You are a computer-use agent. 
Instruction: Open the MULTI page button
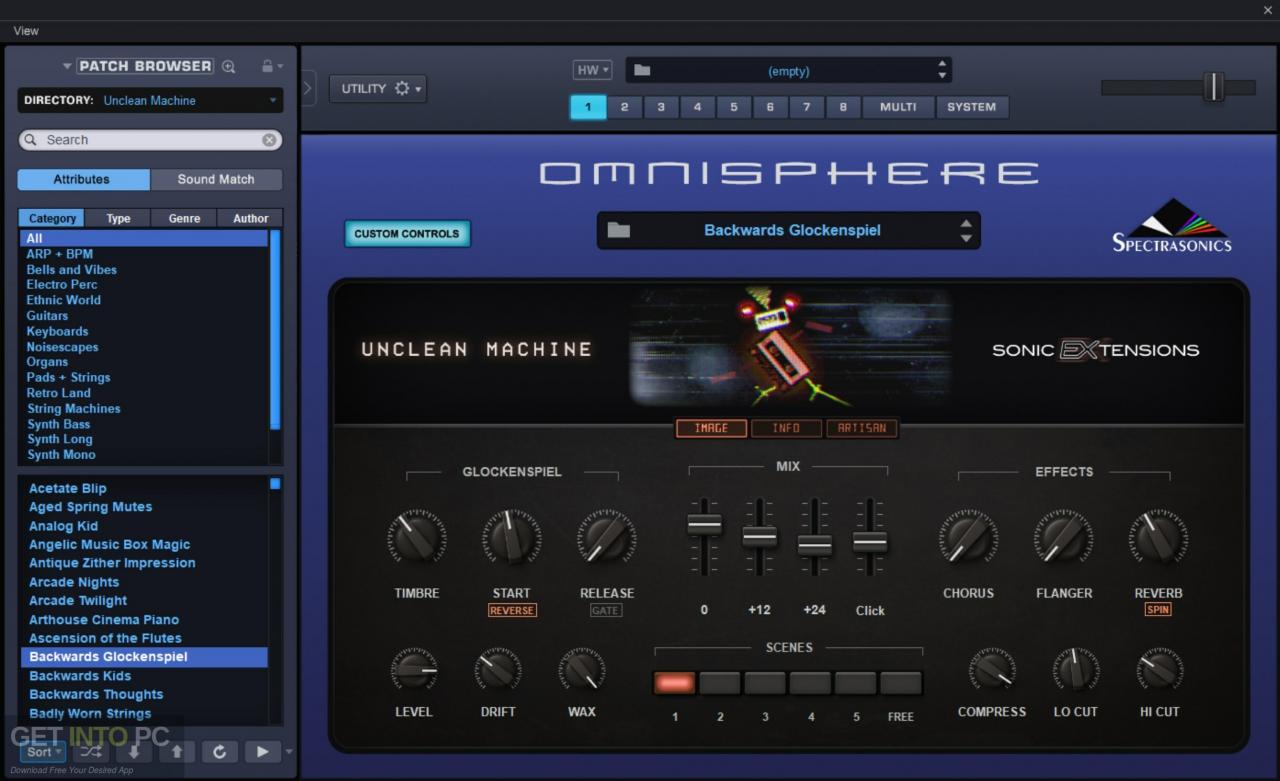[897, 107]
